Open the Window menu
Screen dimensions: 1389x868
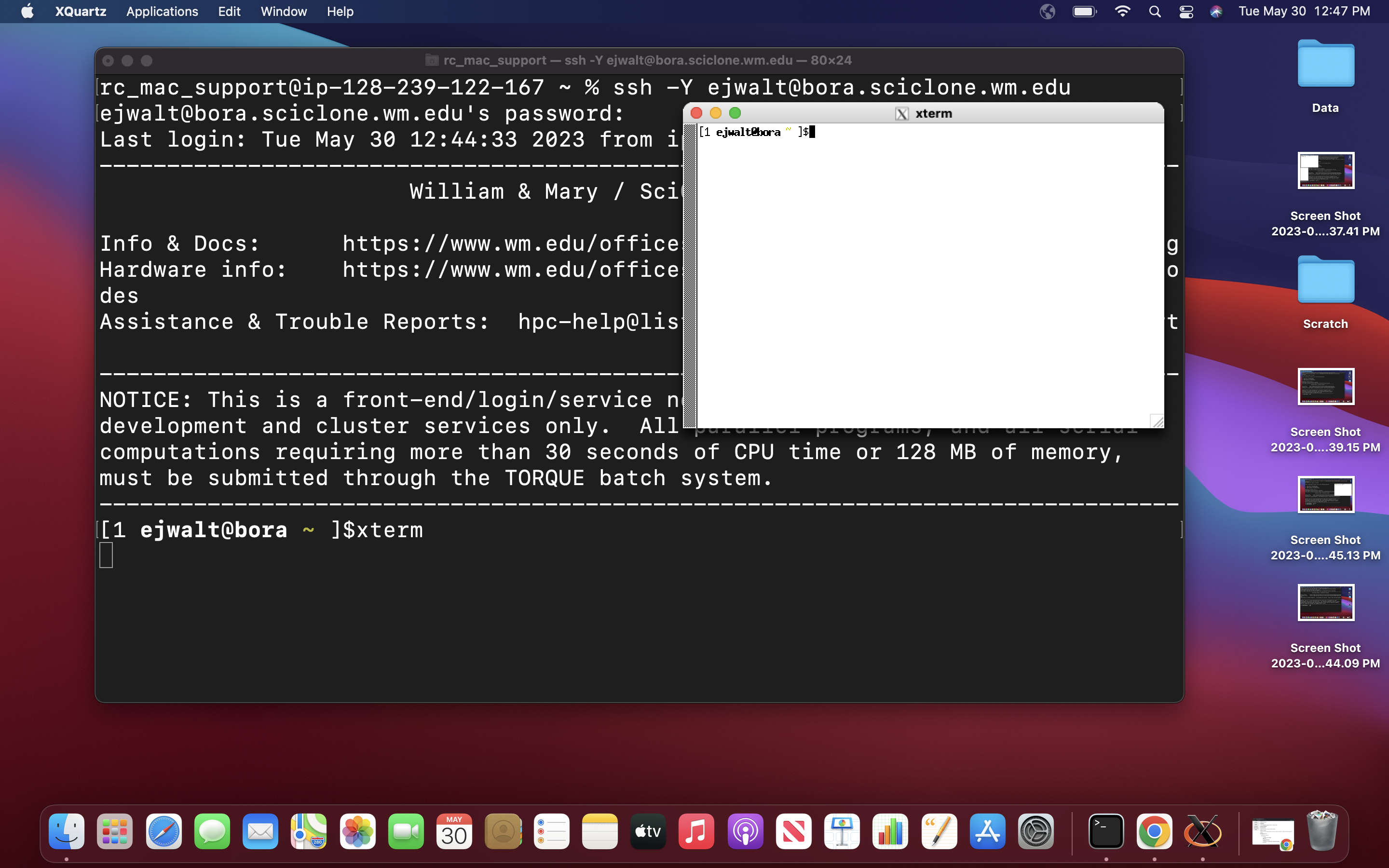(284, 12)
